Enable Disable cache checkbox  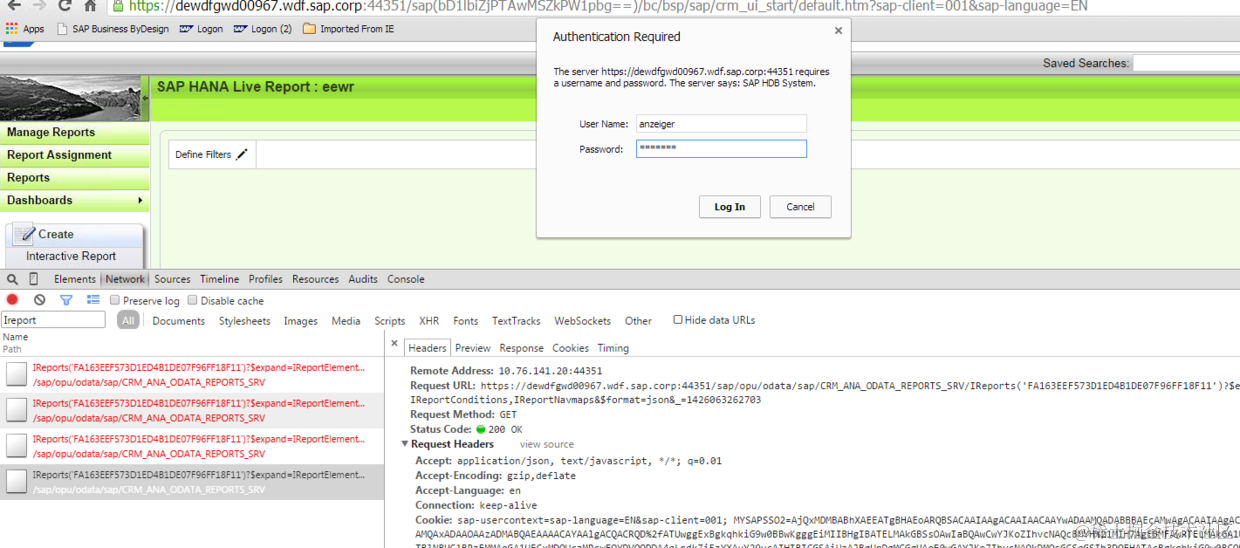coord(192,301)
